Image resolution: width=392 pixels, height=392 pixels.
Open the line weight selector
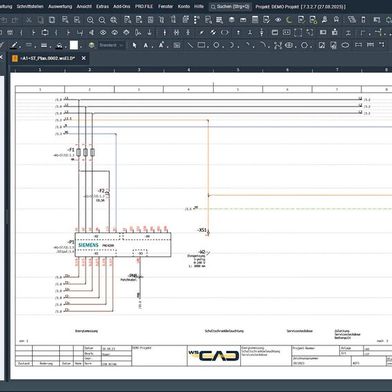point(44,45)
